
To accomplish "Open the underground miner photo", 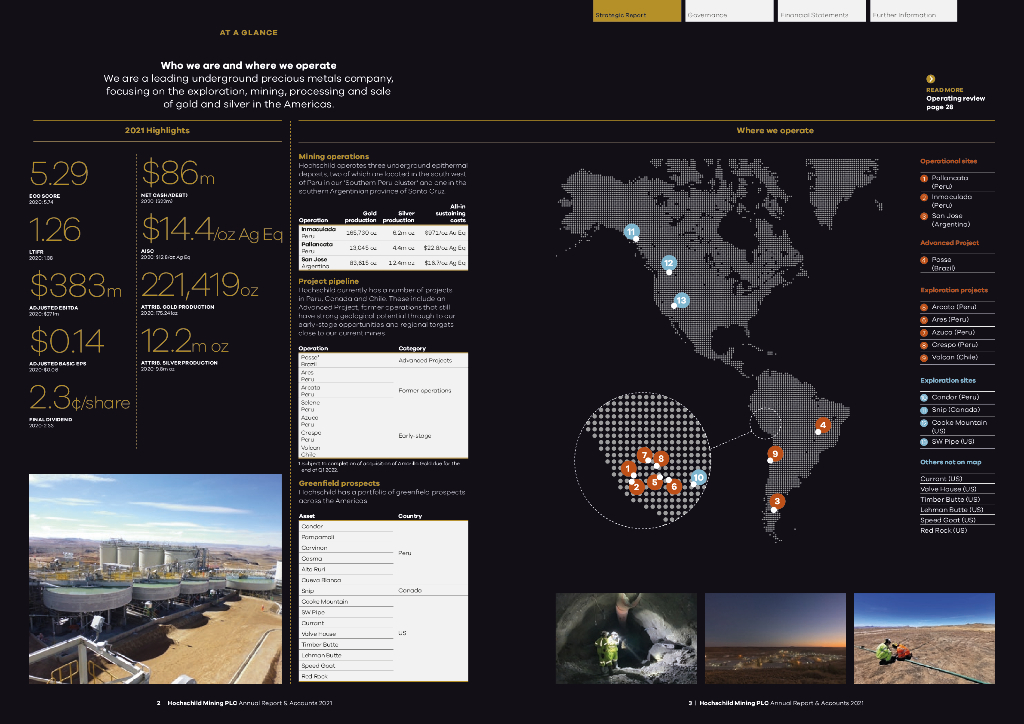I will click(626, 637).
